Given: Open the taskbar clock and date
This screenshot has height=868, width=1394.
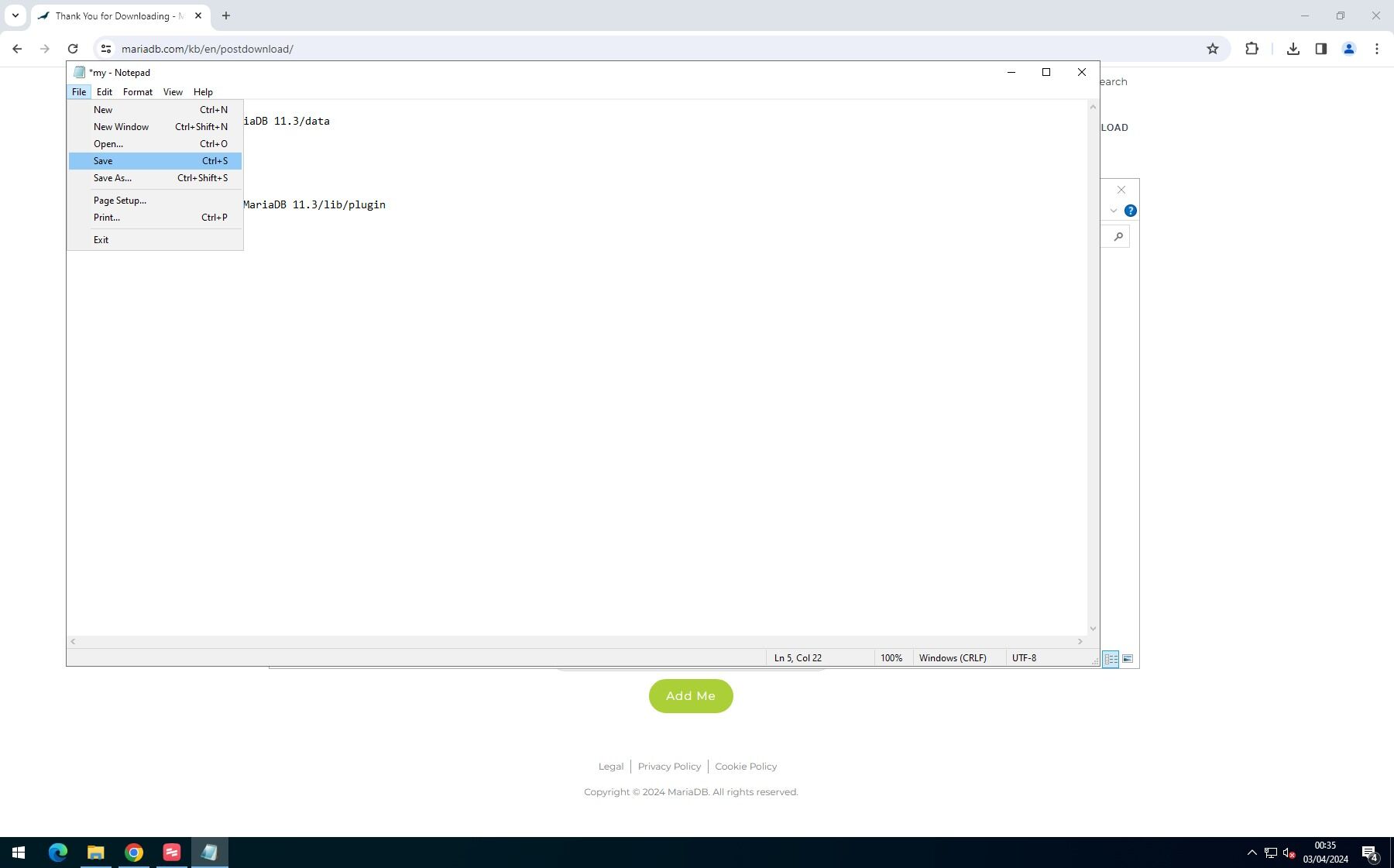Looking at the screenshot, I should click(x=1325, y=853).
